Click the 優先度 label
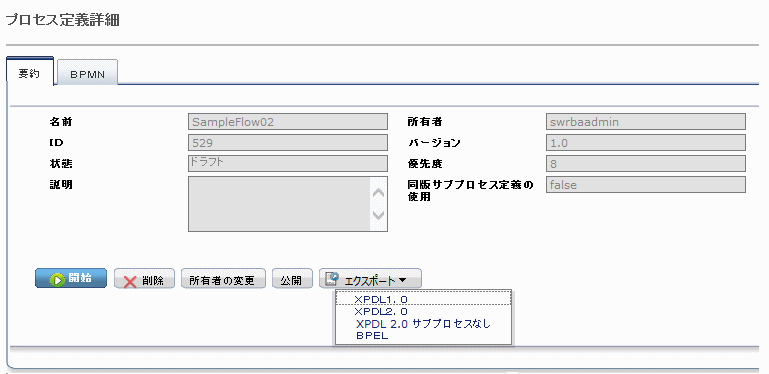This screenshot has height=374, width=769. point(425,163)
